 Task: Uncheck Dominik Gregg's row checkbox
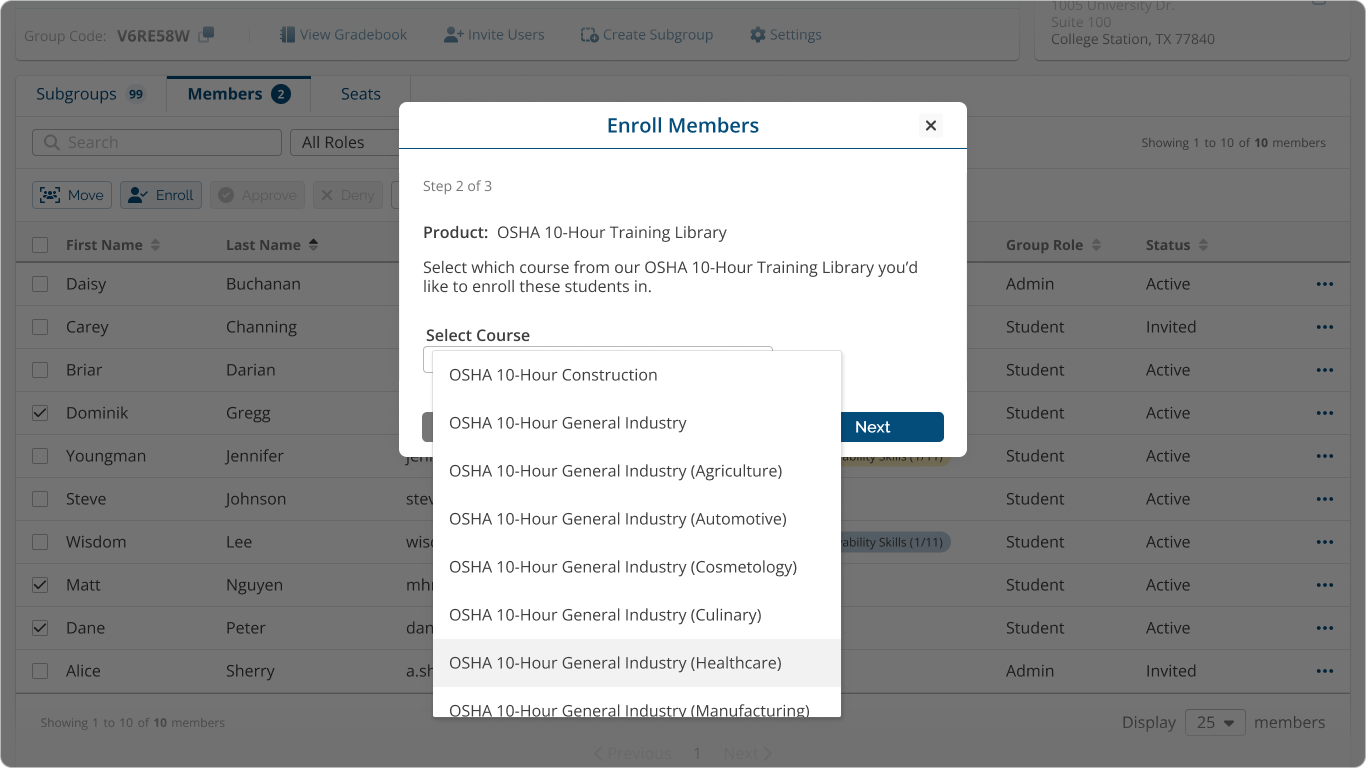(39, 412)
